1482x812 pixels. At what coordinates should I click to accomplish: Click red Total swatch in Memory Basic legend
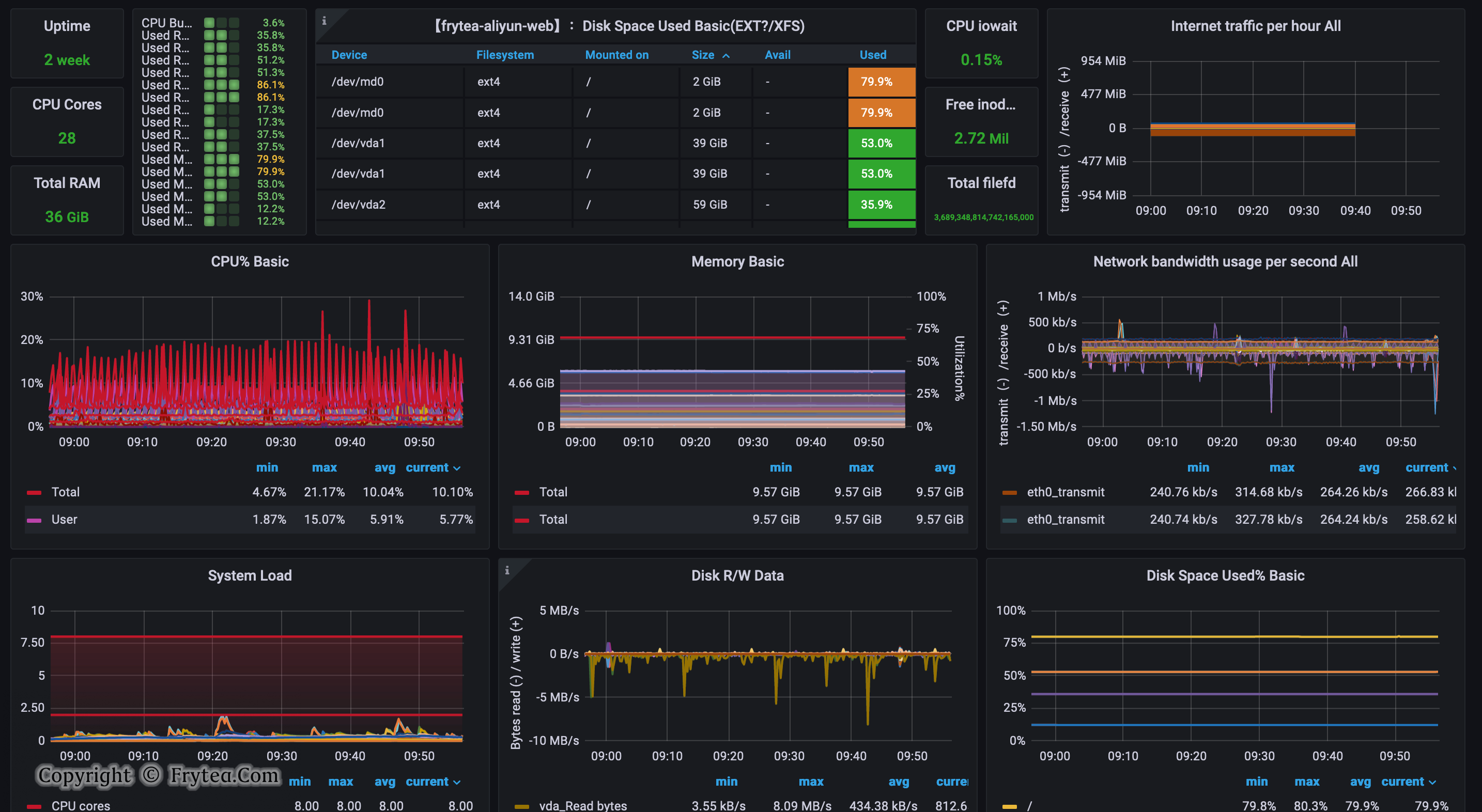[521, 492]
